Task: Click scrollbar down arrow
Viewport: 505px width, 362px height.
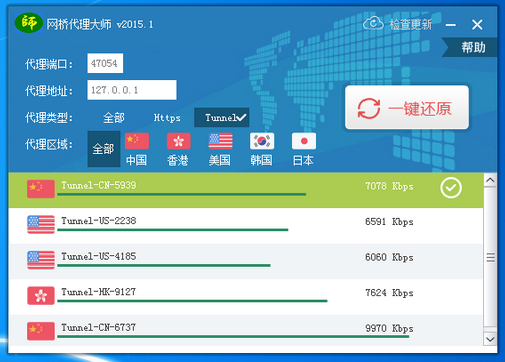Action: [x=490, y=339]
